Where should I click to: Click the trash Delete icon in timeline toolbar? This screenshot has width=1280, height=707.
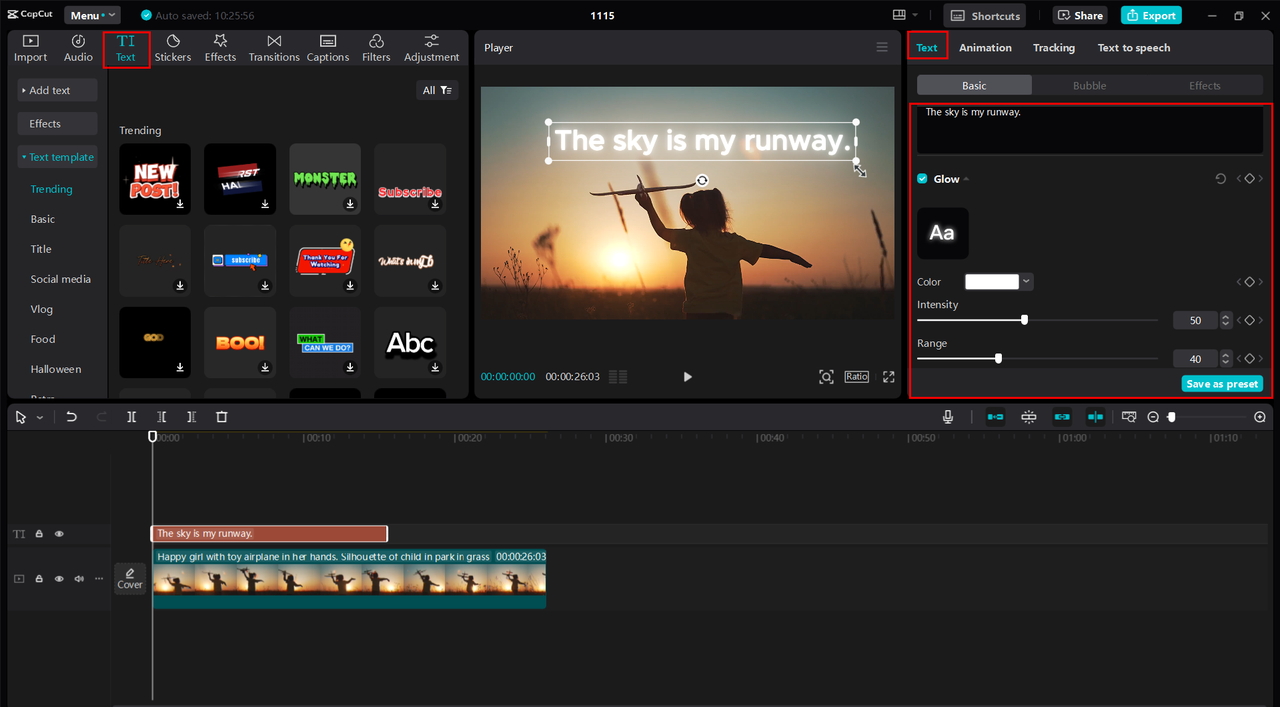(x=222, y=417)
